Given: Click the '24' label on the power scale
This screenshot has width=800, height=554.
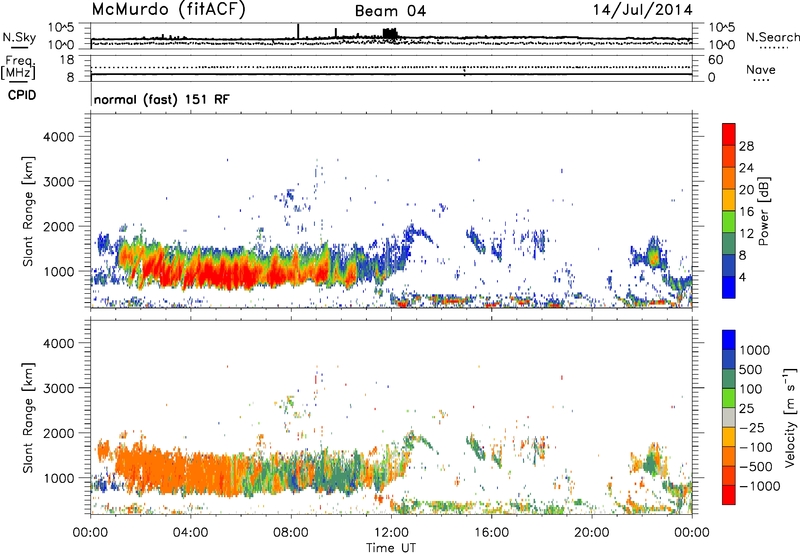Looking at the screenshot, I should coord(746,168).
